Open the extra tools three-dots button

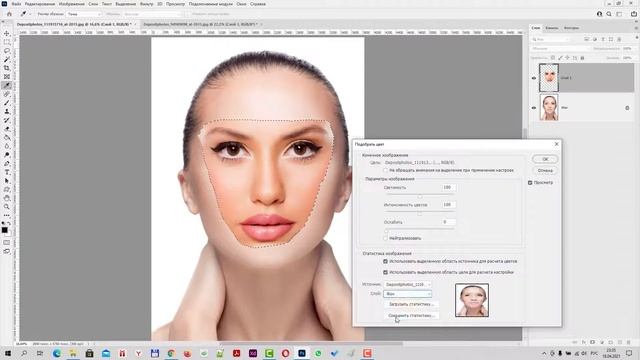pyautogui.click(x=7, y=215)
